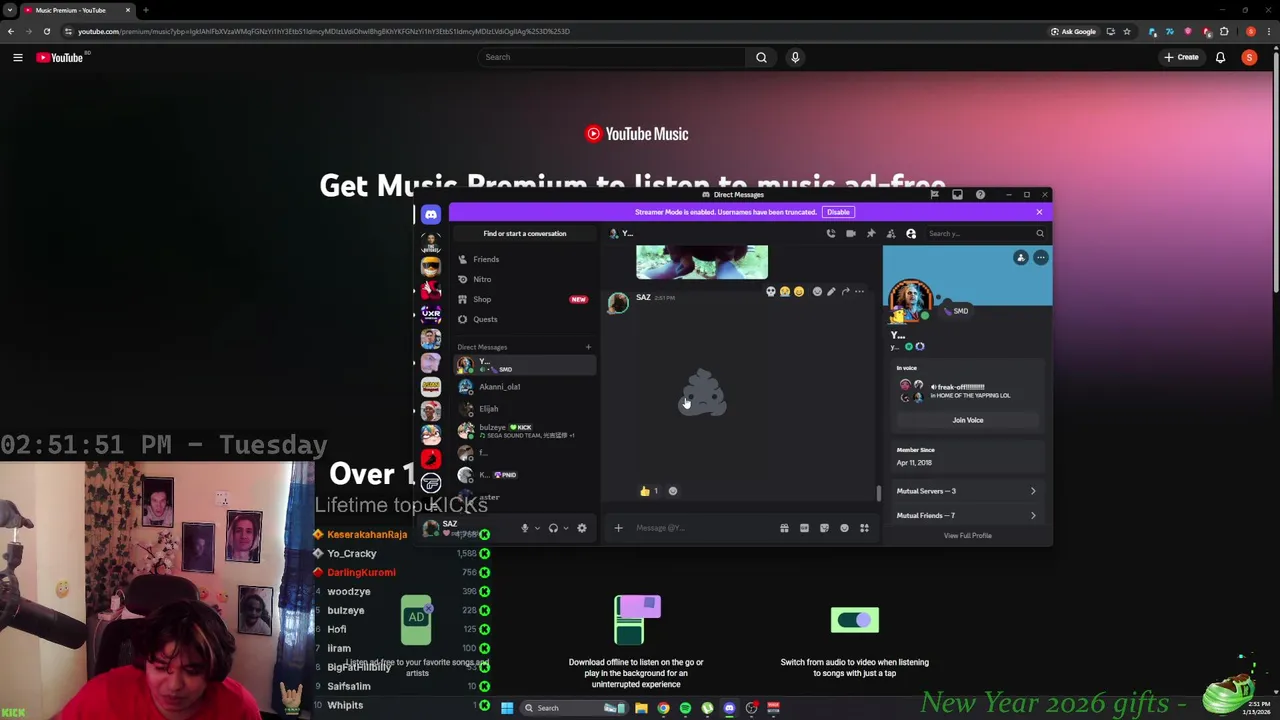Open Windows Start menu
This screenshot has height=720, width=1280.
click(507, 708)
